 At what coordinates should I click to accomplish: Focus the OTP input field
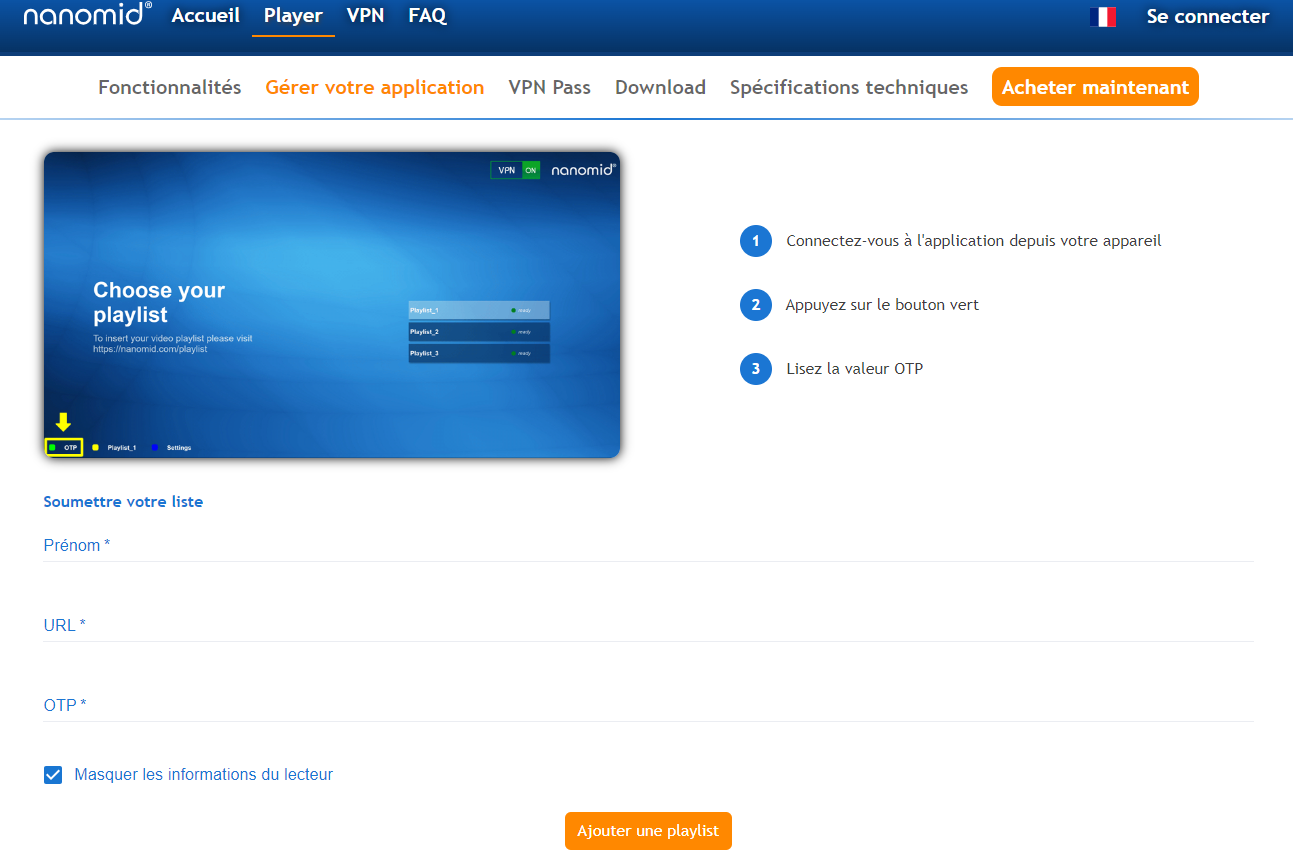coord(649,706)
